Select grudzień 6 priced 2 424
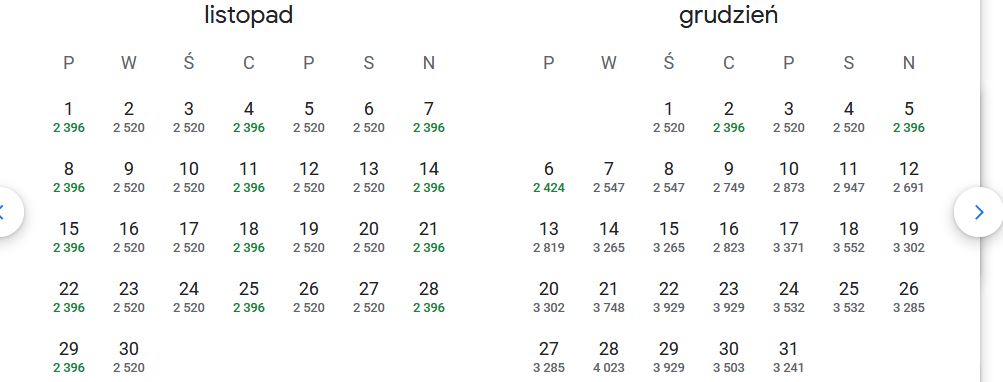1003x382 pixels. coord(549,177)
